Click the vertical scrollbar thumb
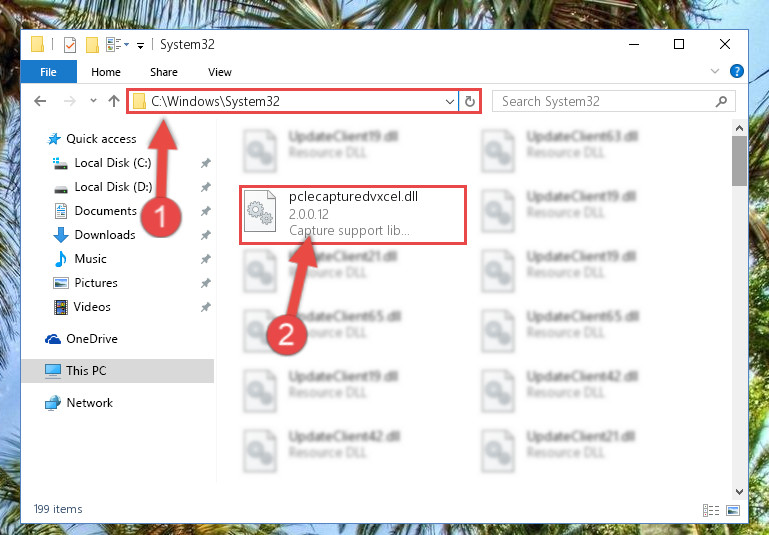This screenshot has height=535, width=769. click(740, 161)
